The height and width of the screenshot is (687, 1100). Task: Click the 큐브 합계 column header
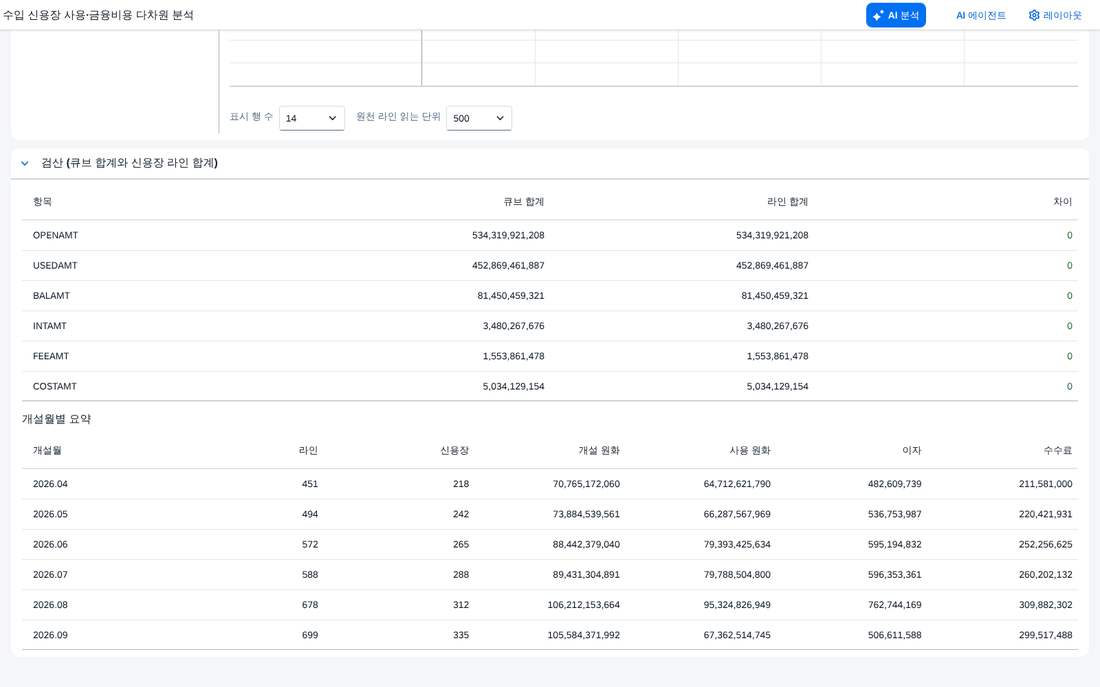(x=523, y=201)
